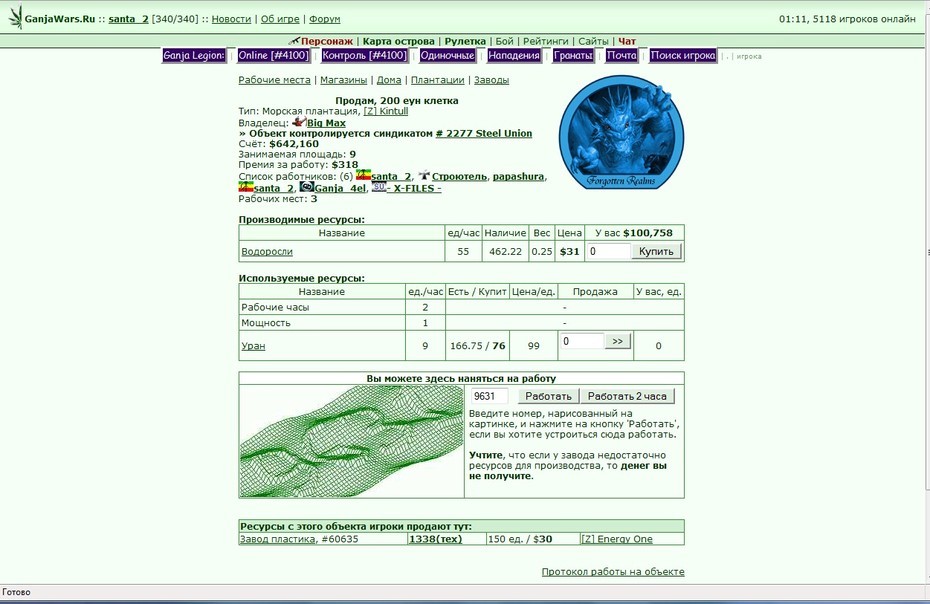Open the Форум header link
This screenshot has height=604, width=930.
pos(324,19)
